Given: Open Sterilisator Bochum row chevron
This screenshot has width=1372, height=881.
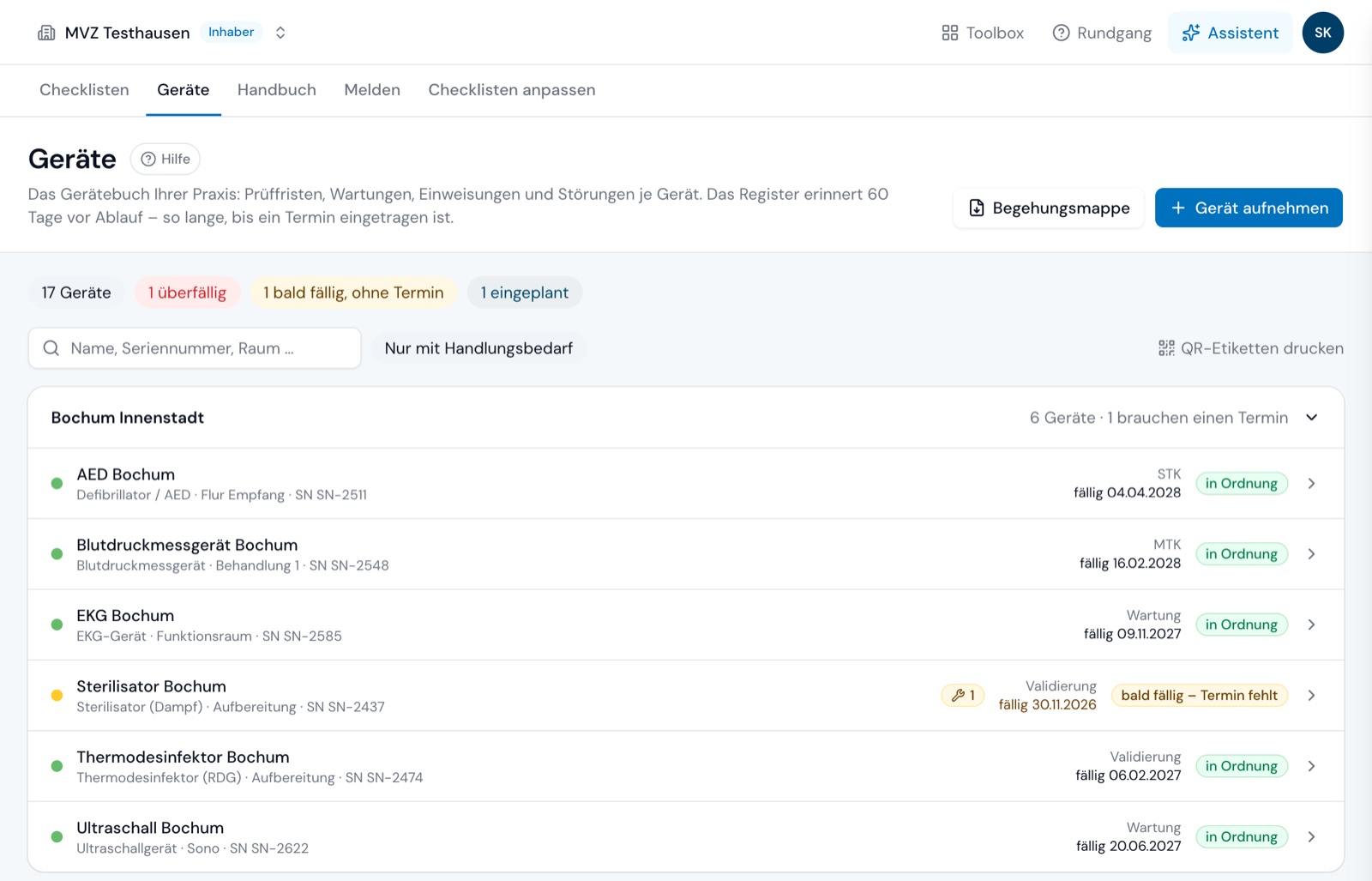Looking at the screenshot, I should (1312, 696).
